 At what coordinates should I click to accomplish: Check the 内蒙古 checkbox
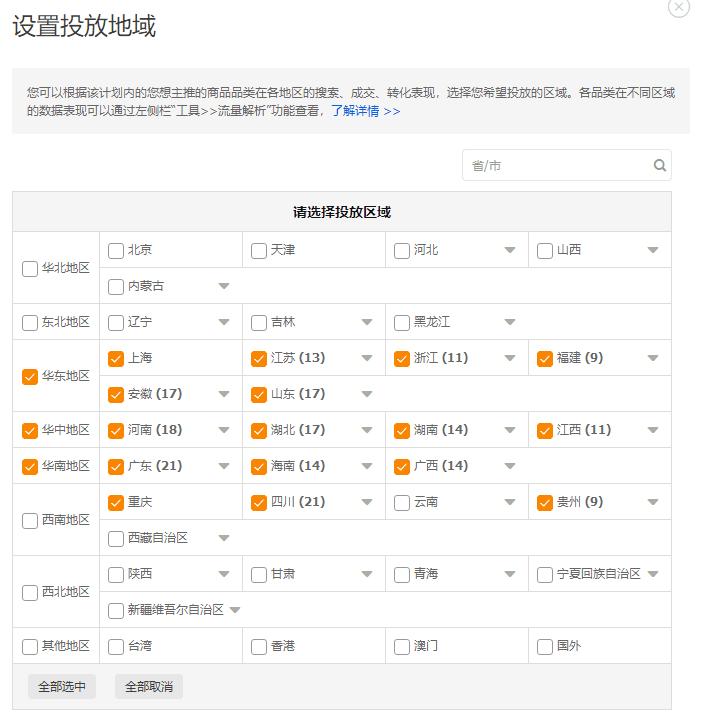coord(116,286)
